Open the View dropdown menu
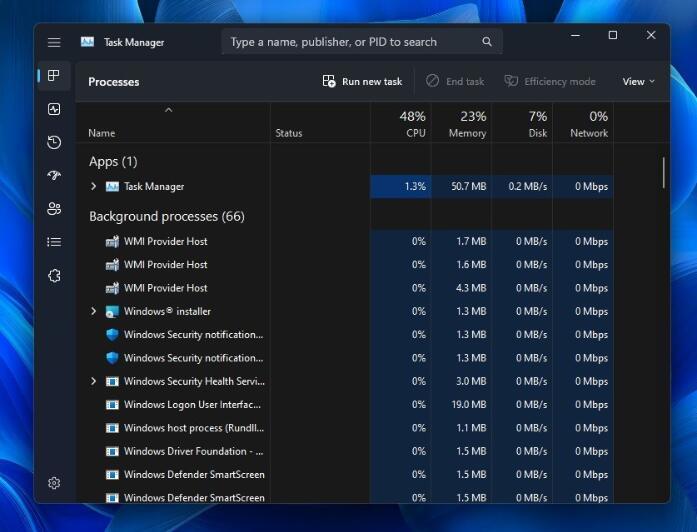The width and height of the screenshot is (697, 532). pos(638,81)
